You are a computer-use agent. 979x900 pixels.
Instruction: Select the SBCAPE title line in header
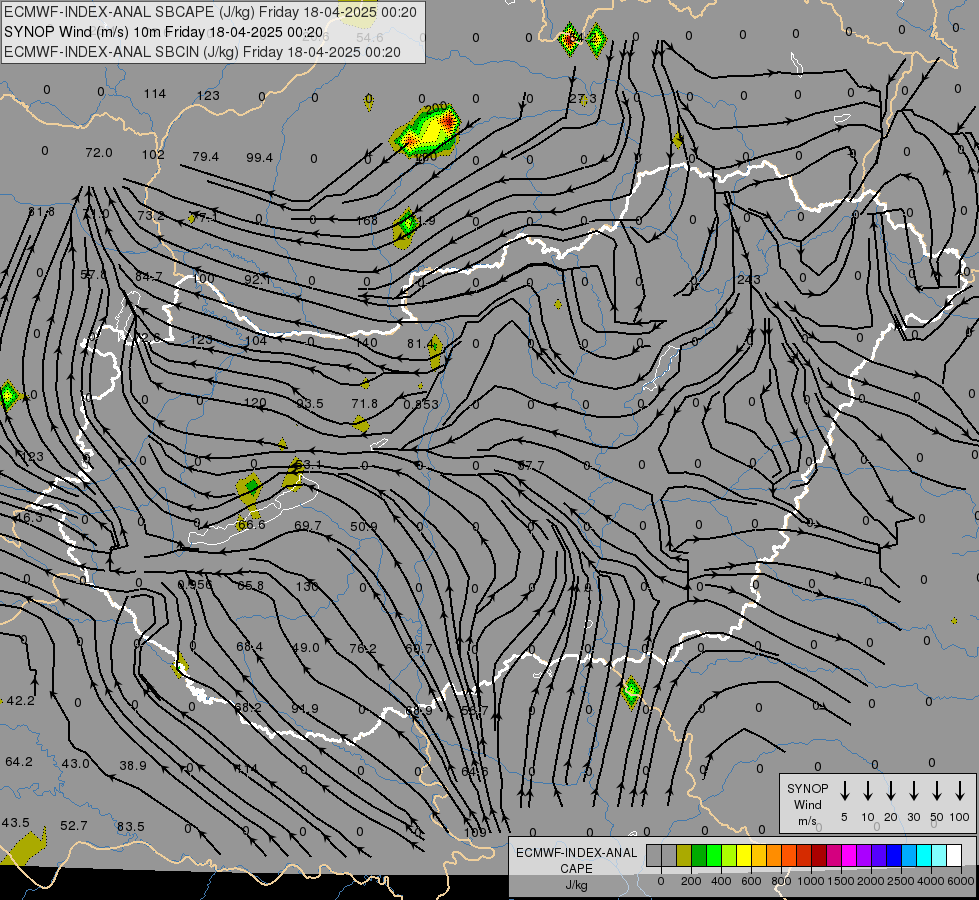click(210, 12)
